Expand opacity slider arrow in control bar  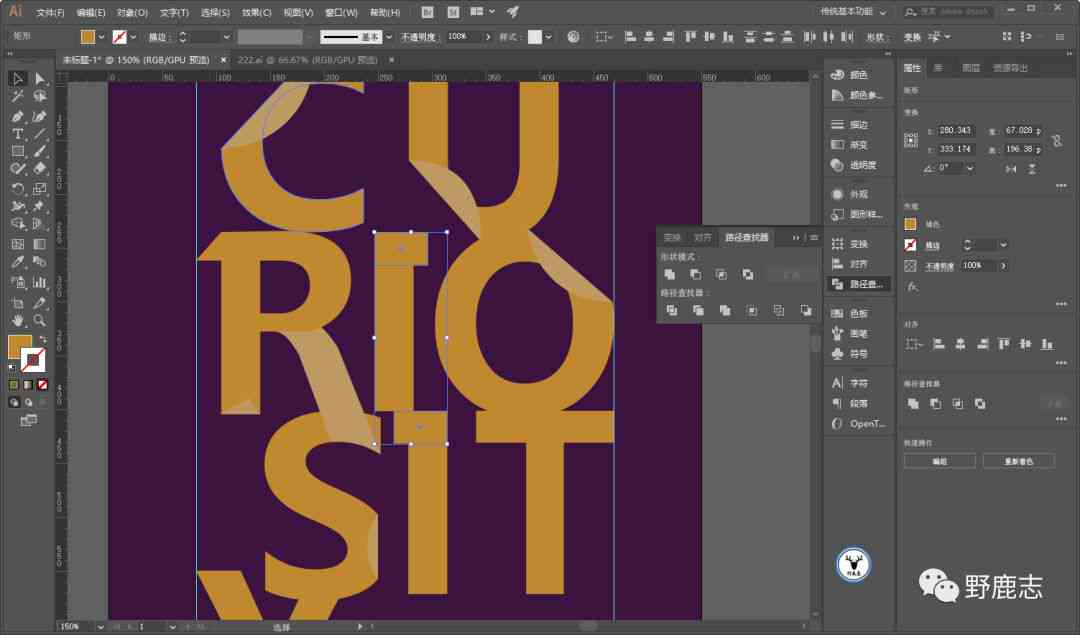click(488, 37)
